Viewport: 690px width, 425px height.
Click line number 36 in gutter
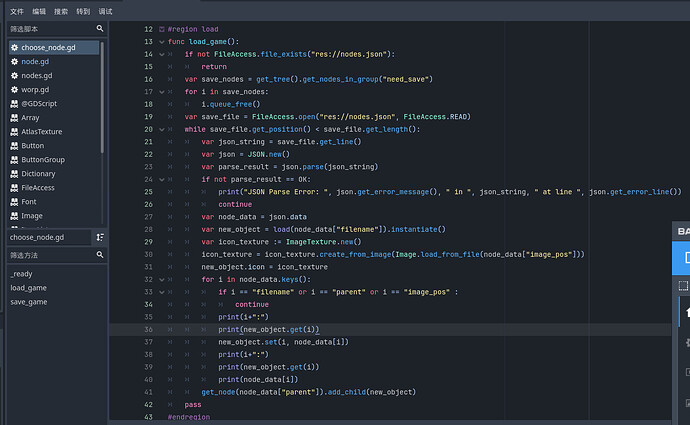click(148, 330)
